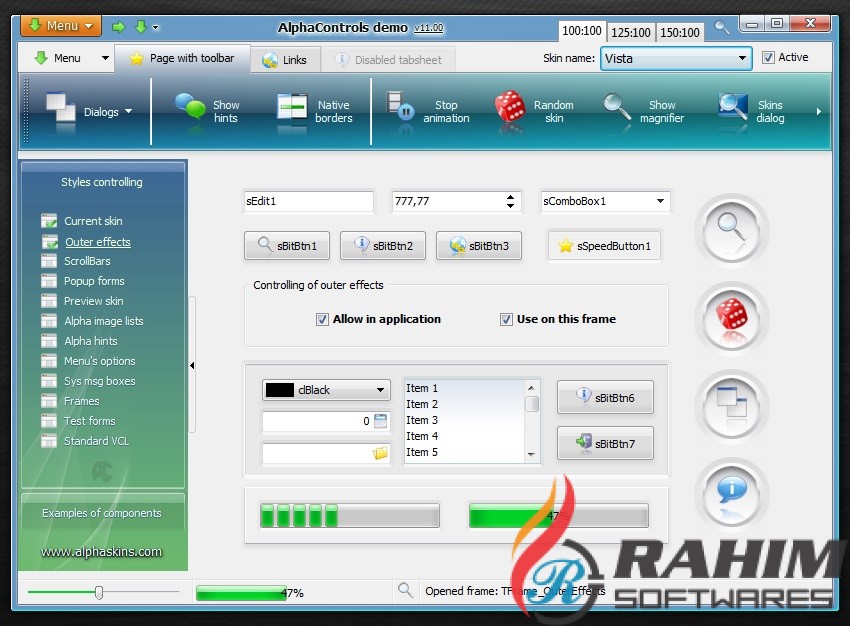This screenshot has height=626, width=850.
Task: Click the status bar magnifier icon
Action: [x=405, y=590]
